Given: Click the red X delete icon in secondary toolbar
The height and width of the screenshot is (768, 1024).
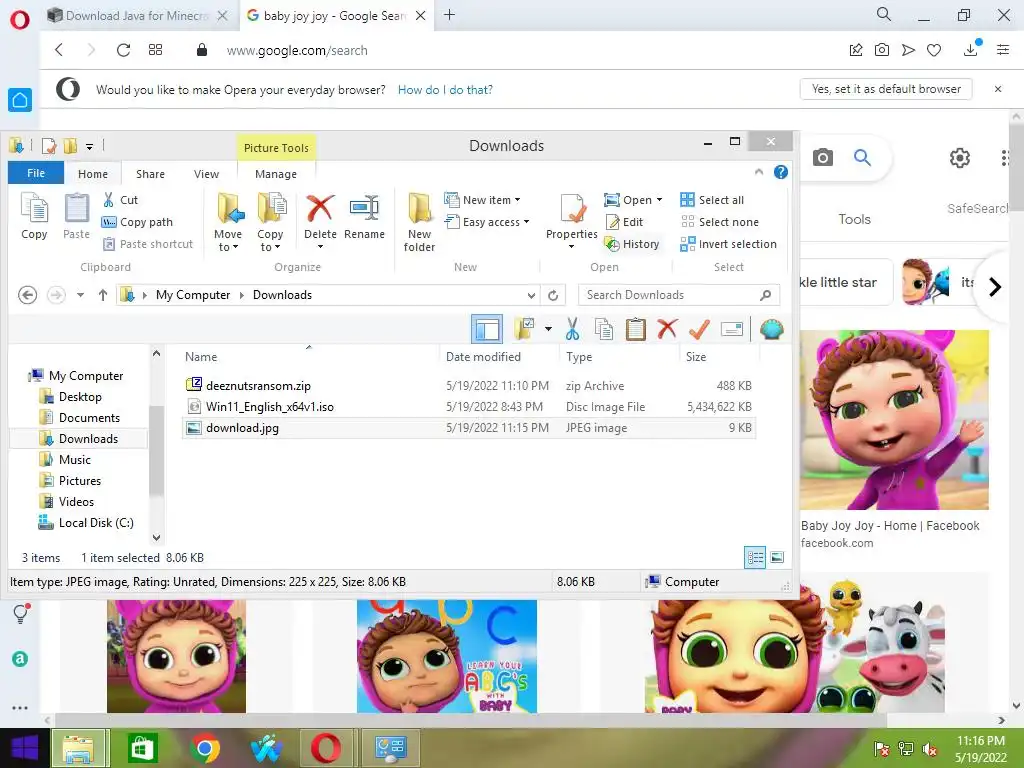Looking at the screenshot, I should (x=667, y=329).
